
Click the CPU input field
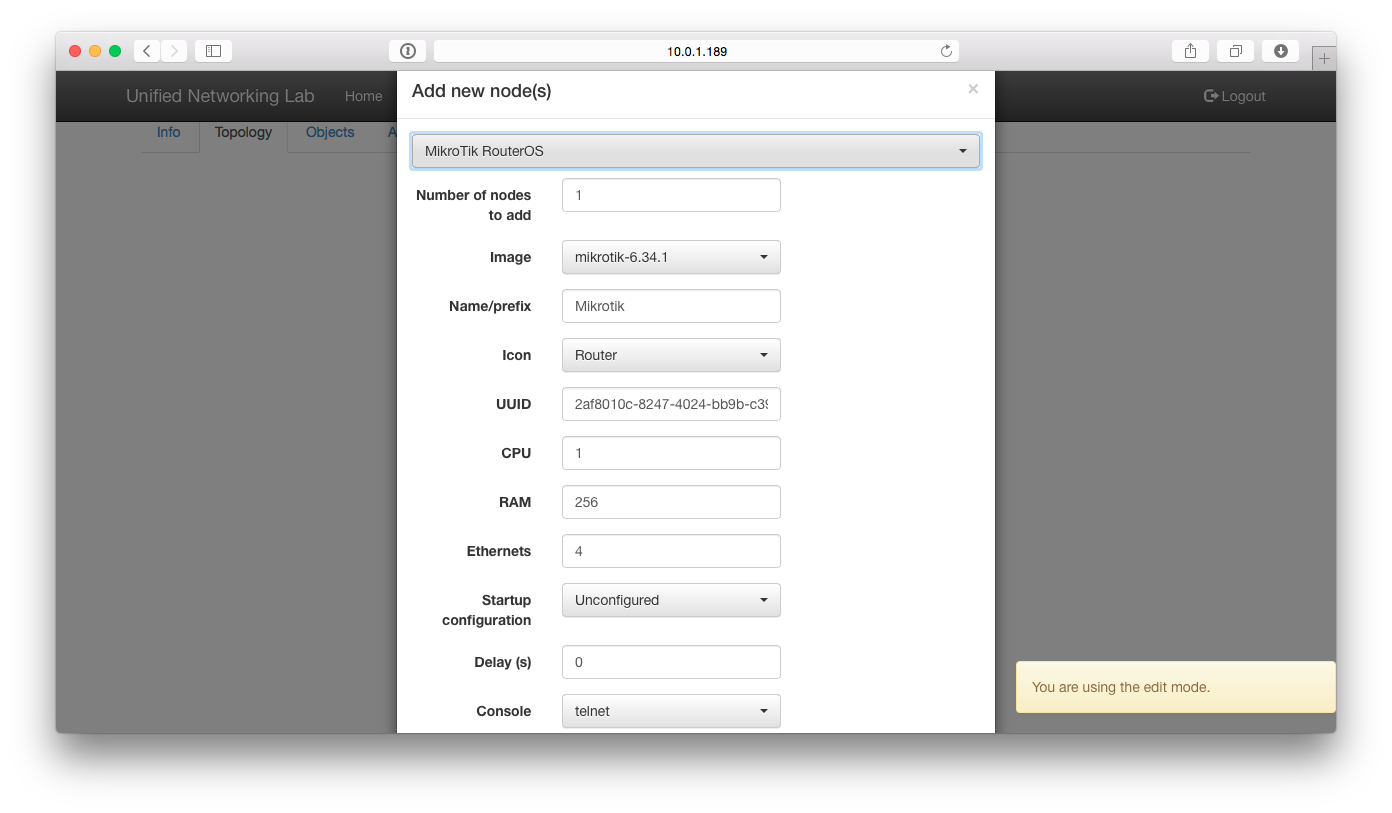point(671,453)
